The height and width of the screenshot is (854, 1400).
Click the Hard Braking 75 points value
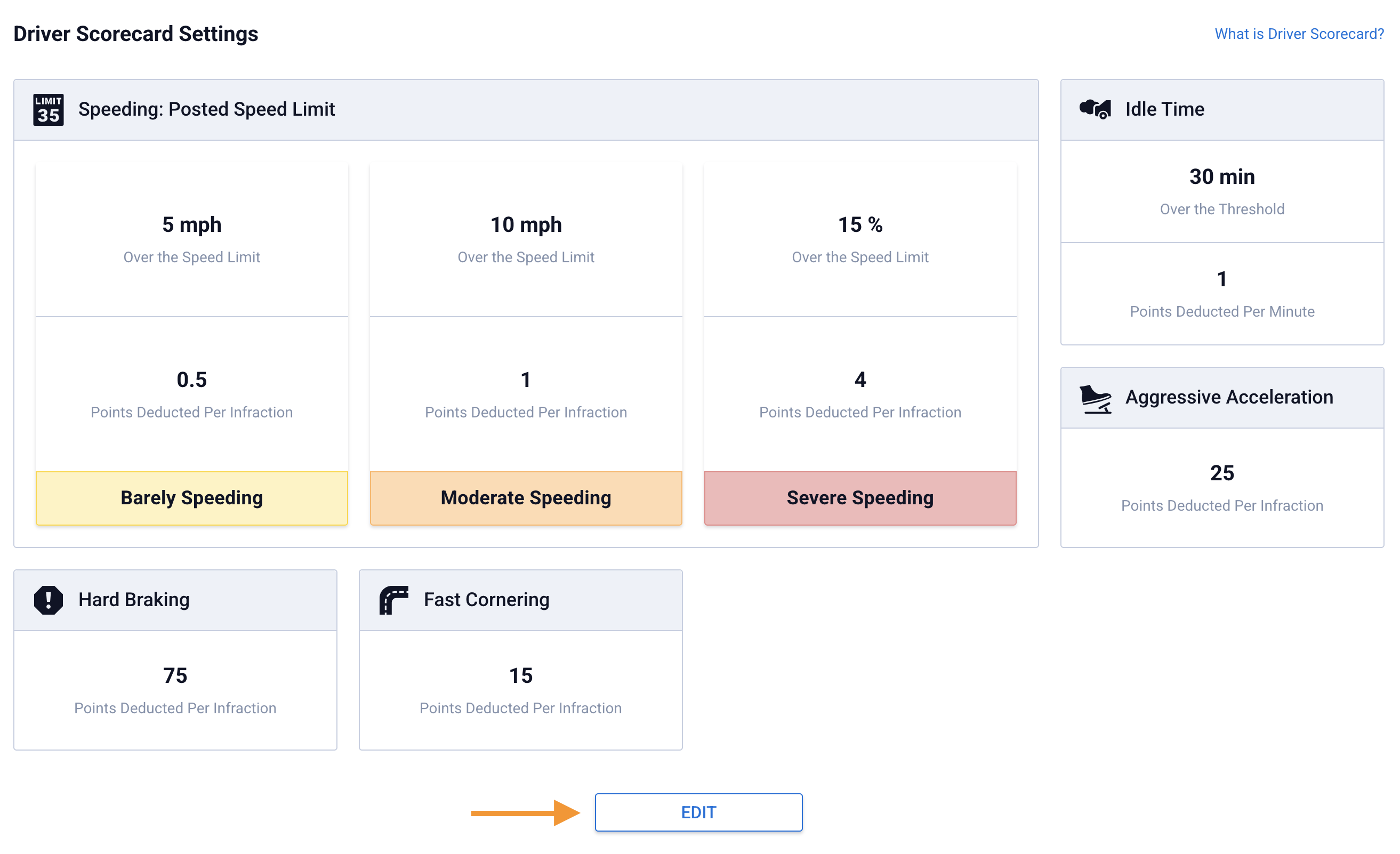pyautogui.click(x=175, y=675)
